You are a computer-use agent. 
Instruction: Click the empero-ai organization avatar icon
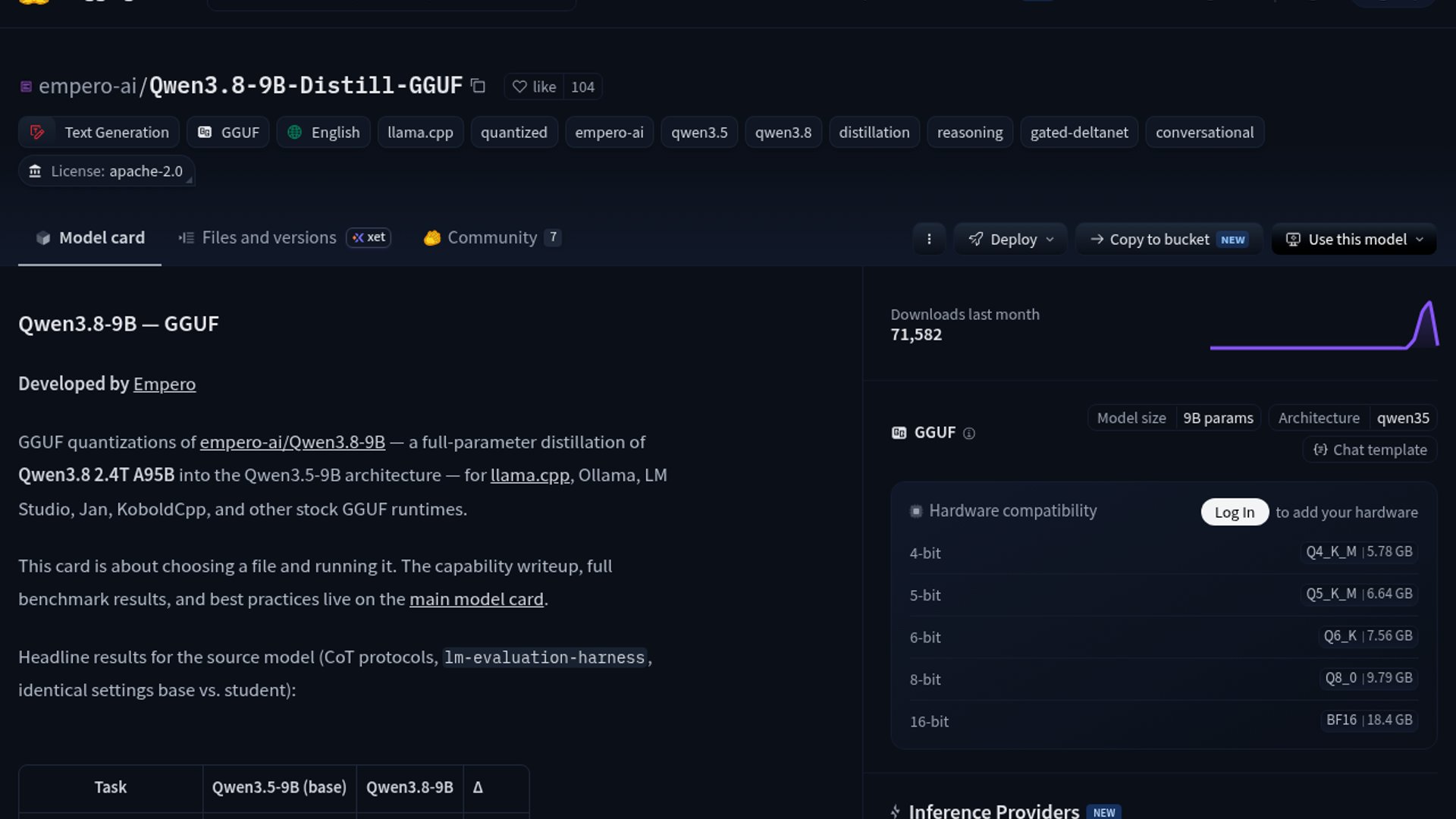pos(26,86)
